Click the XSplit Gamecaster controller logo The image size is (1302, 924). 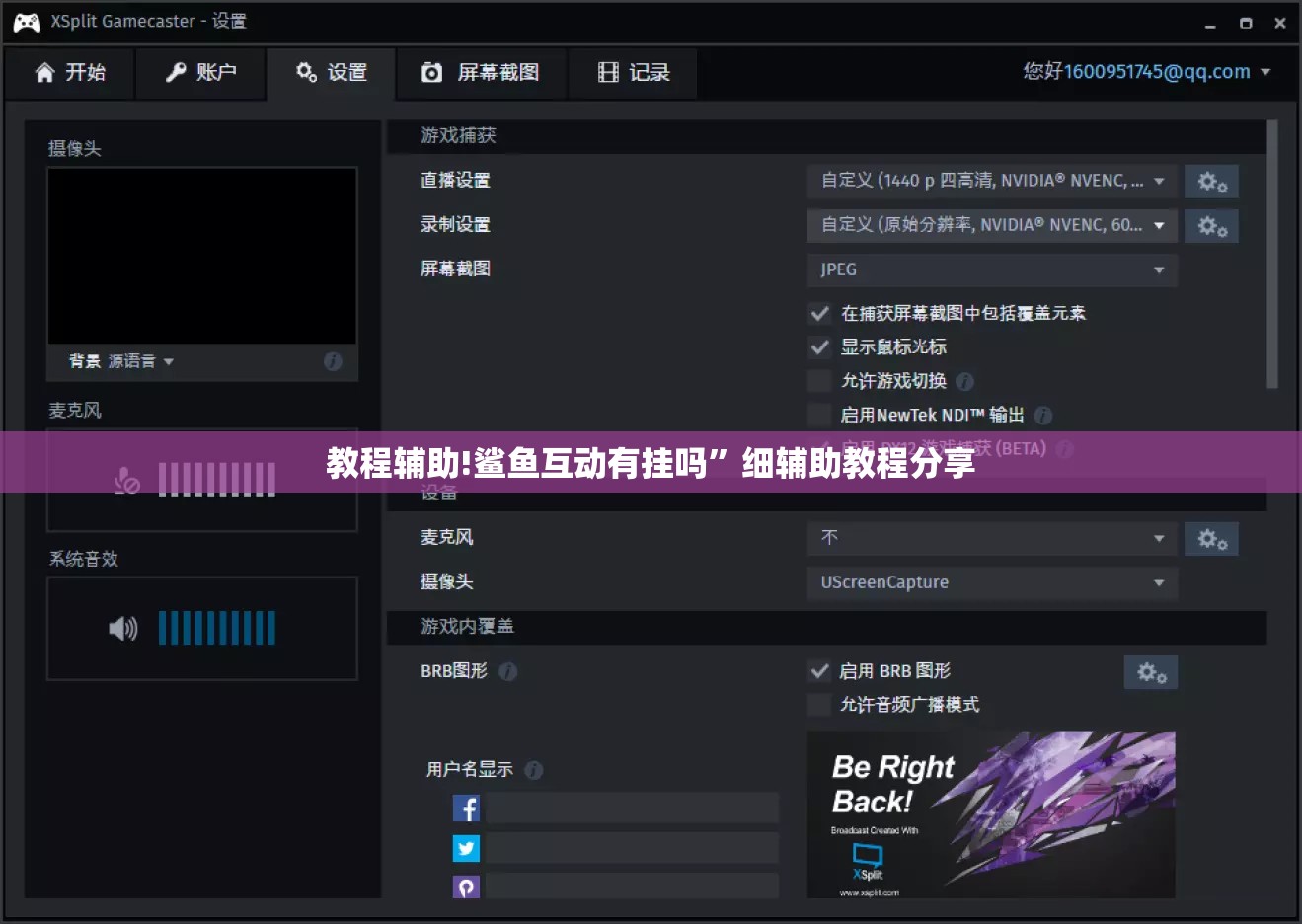coord(27,22)
